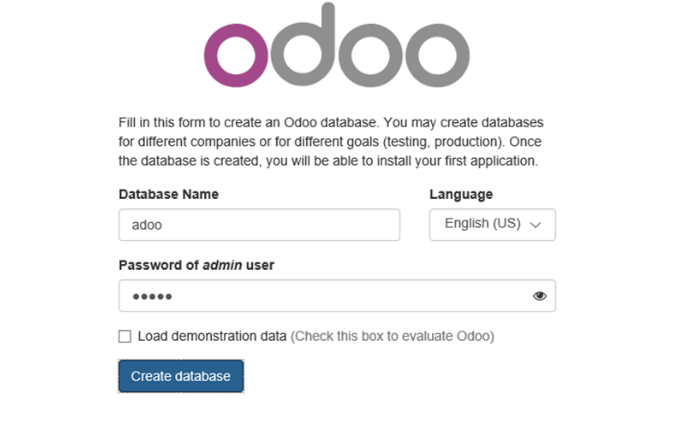Click the intro paragraph about creating databases

point(331,141)
